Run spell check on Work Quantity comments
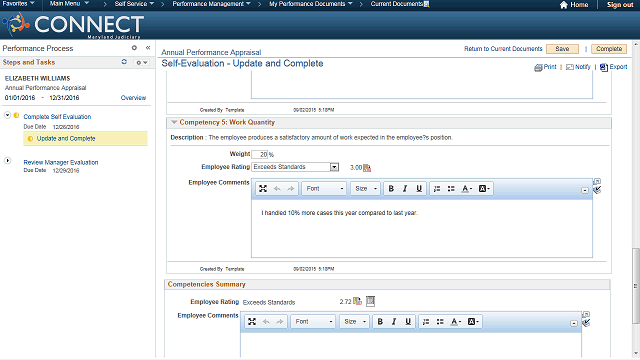This screenshot has height=360, width=640. click(597, 190)
